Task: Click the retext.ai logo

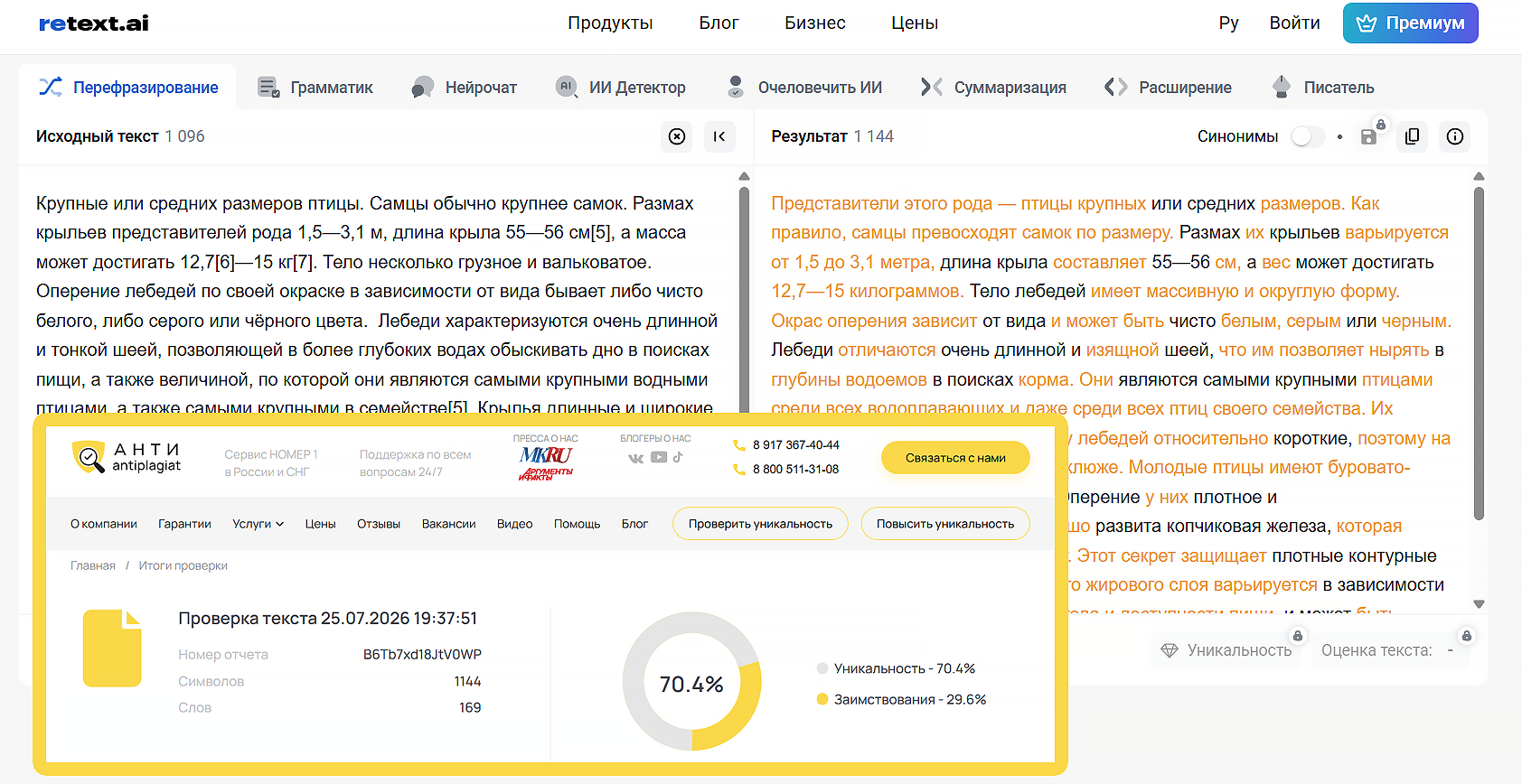Action: pos(94,23)
